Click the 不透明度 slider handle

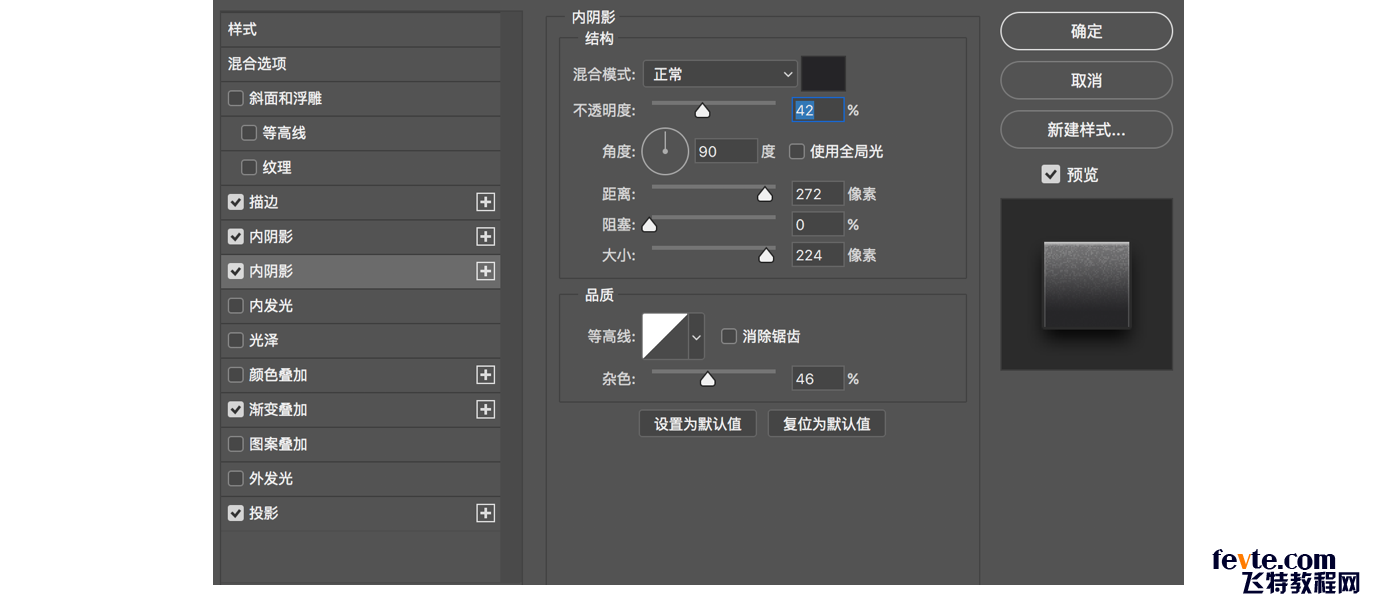coord(703,111)
